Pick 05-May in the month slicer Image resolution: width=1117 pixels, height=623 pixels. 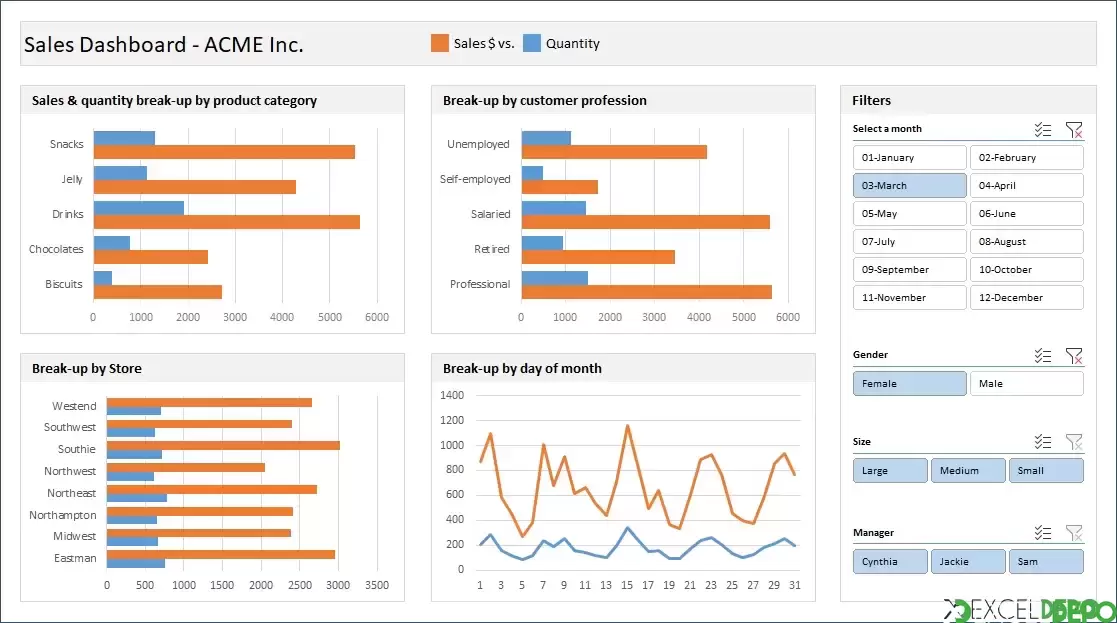tap(910, 214)
